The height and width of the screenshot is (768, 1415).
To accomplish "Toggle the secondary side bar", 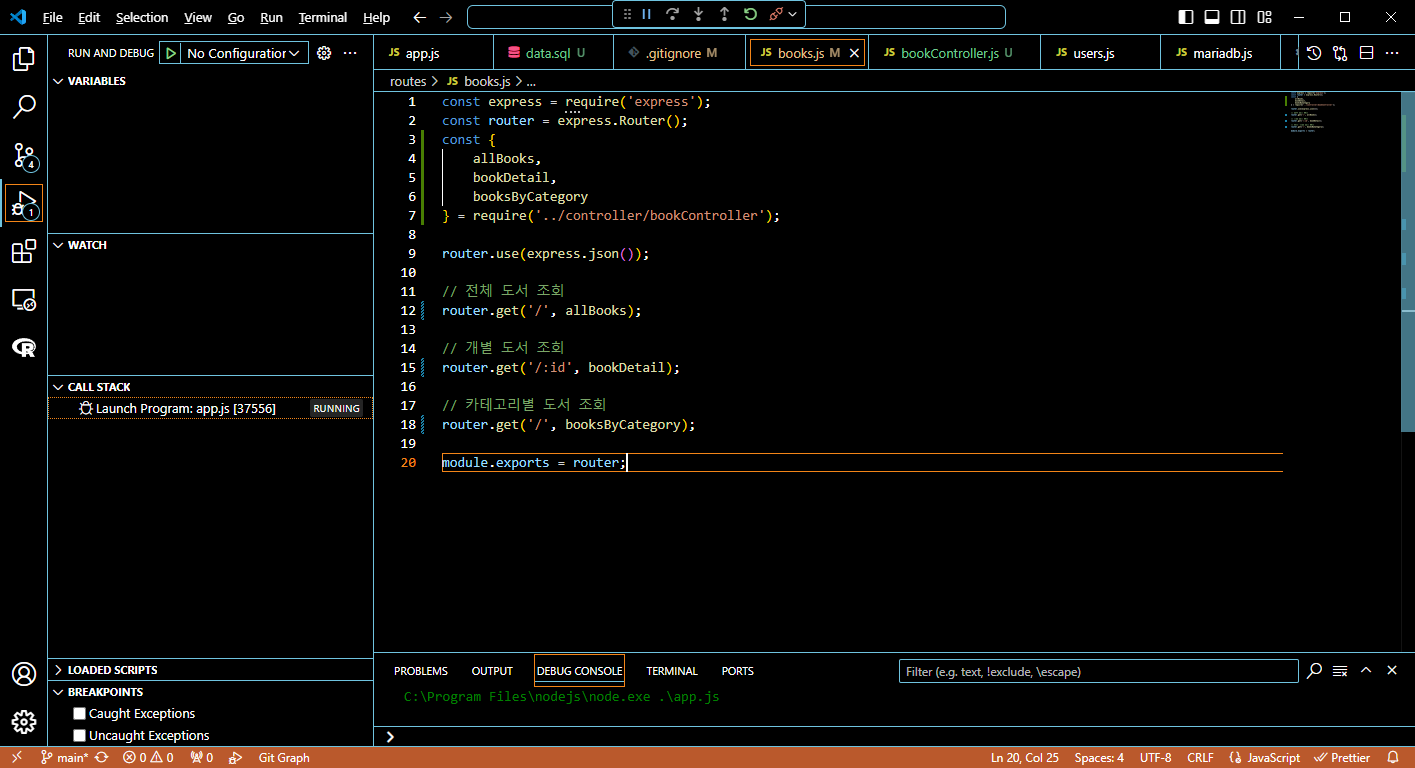I will [x=1238, y=17].
